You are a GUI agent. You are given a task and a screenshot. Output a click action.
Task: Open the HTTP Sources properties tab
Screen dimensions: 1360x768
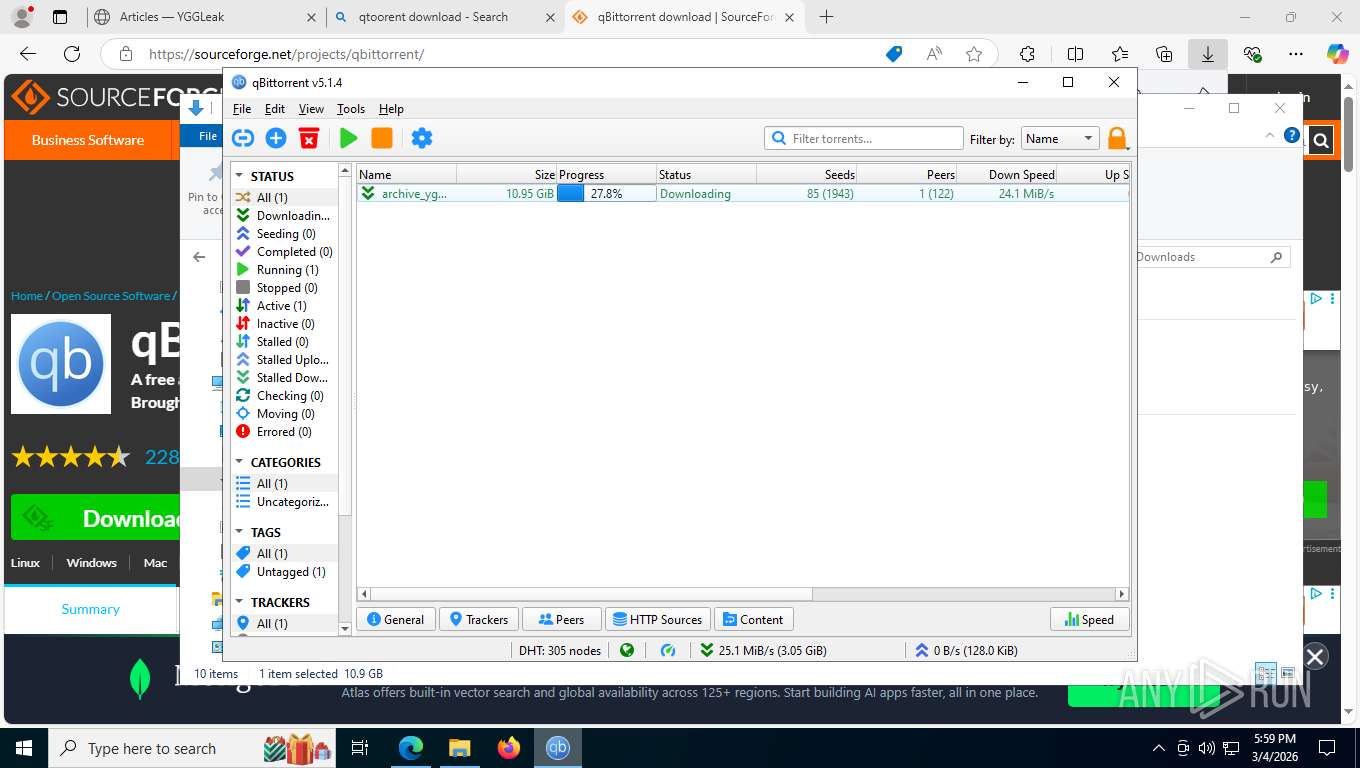click(x=658, y=620)
